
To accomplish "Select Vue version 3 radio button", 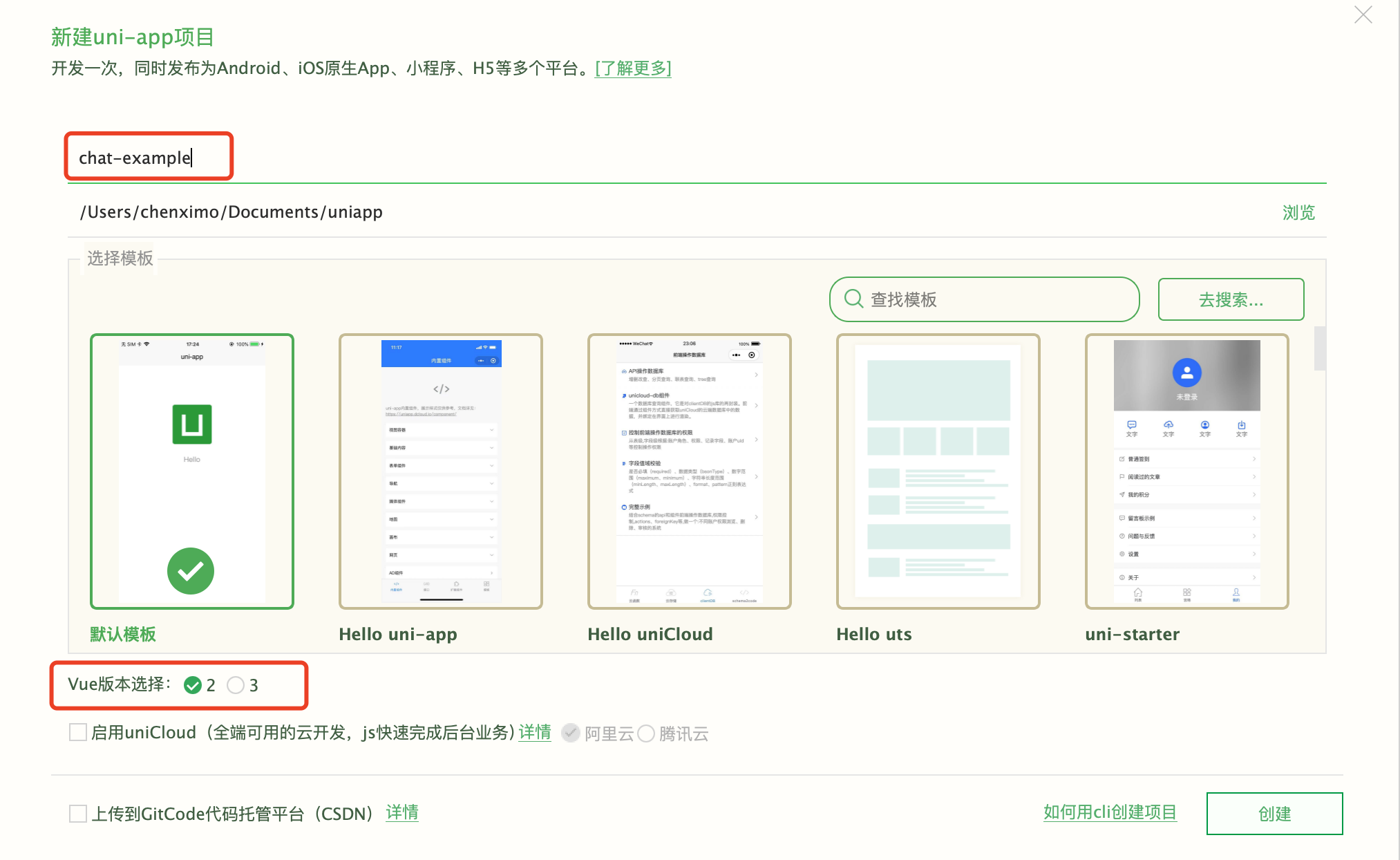I will pyautogui.click(x=236, y=685).
